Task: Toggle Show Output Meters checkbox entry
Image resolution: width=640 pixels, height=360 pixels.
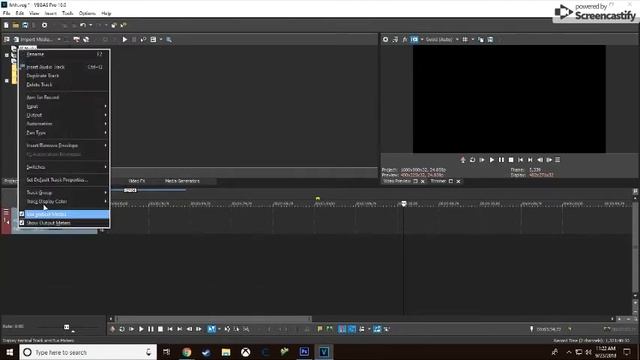Action: 64,223
